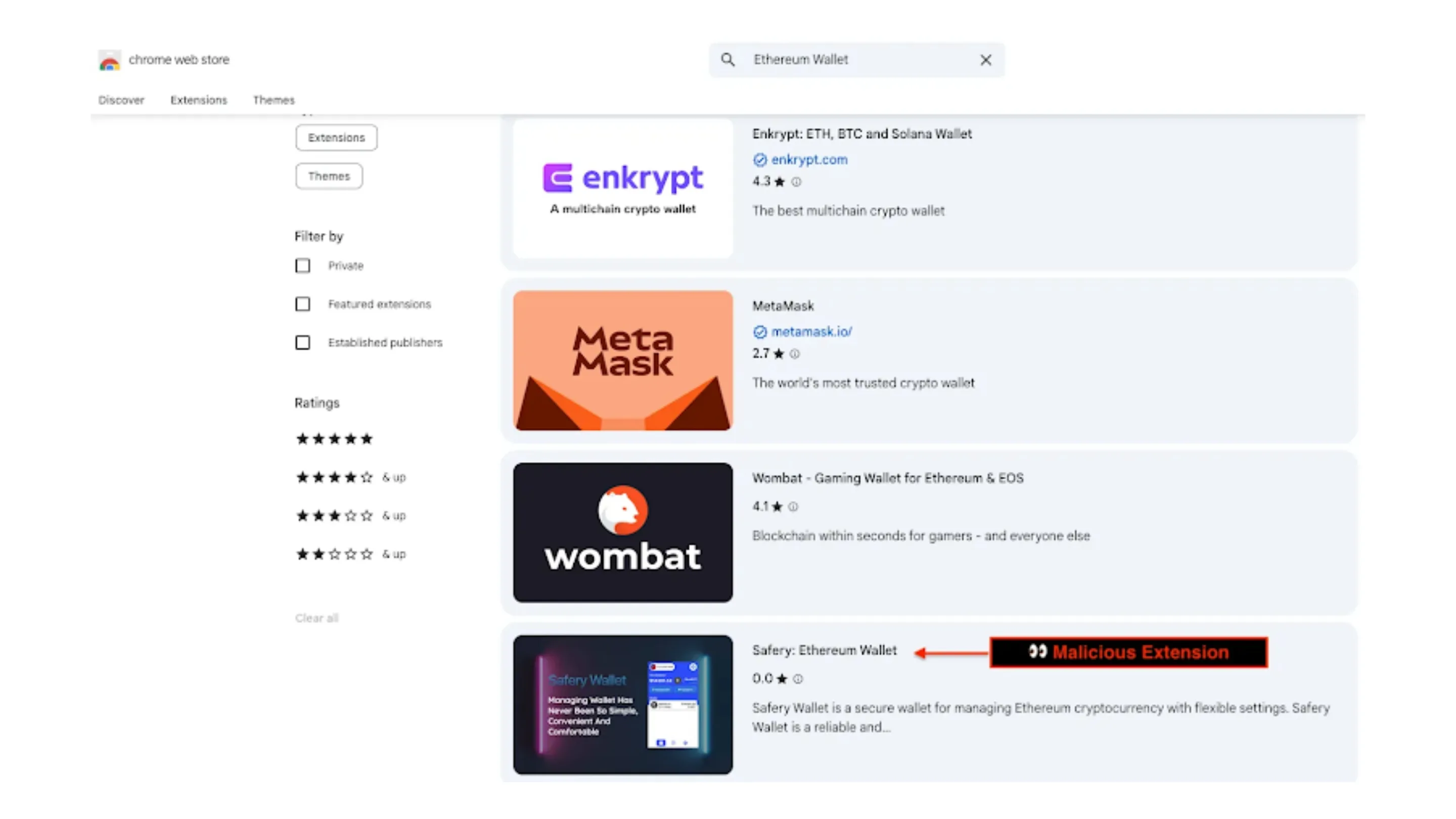This screenshot has height=819, width=1456.
Task: Click the Chrome Web Store logo
Action: [110, 60]
